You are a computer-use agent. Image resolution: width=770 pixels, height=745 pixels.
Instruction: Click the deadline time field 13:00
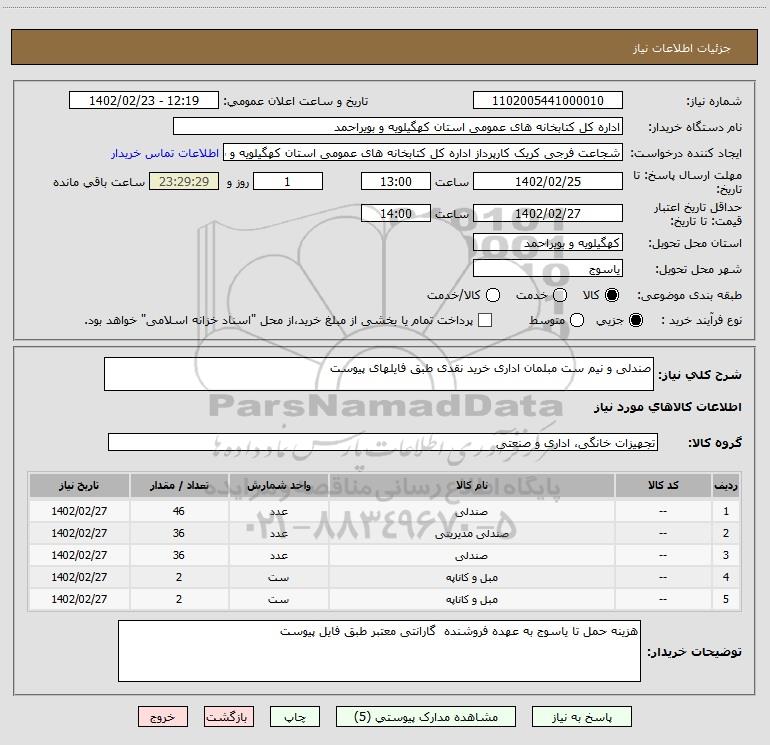point(396,181)
